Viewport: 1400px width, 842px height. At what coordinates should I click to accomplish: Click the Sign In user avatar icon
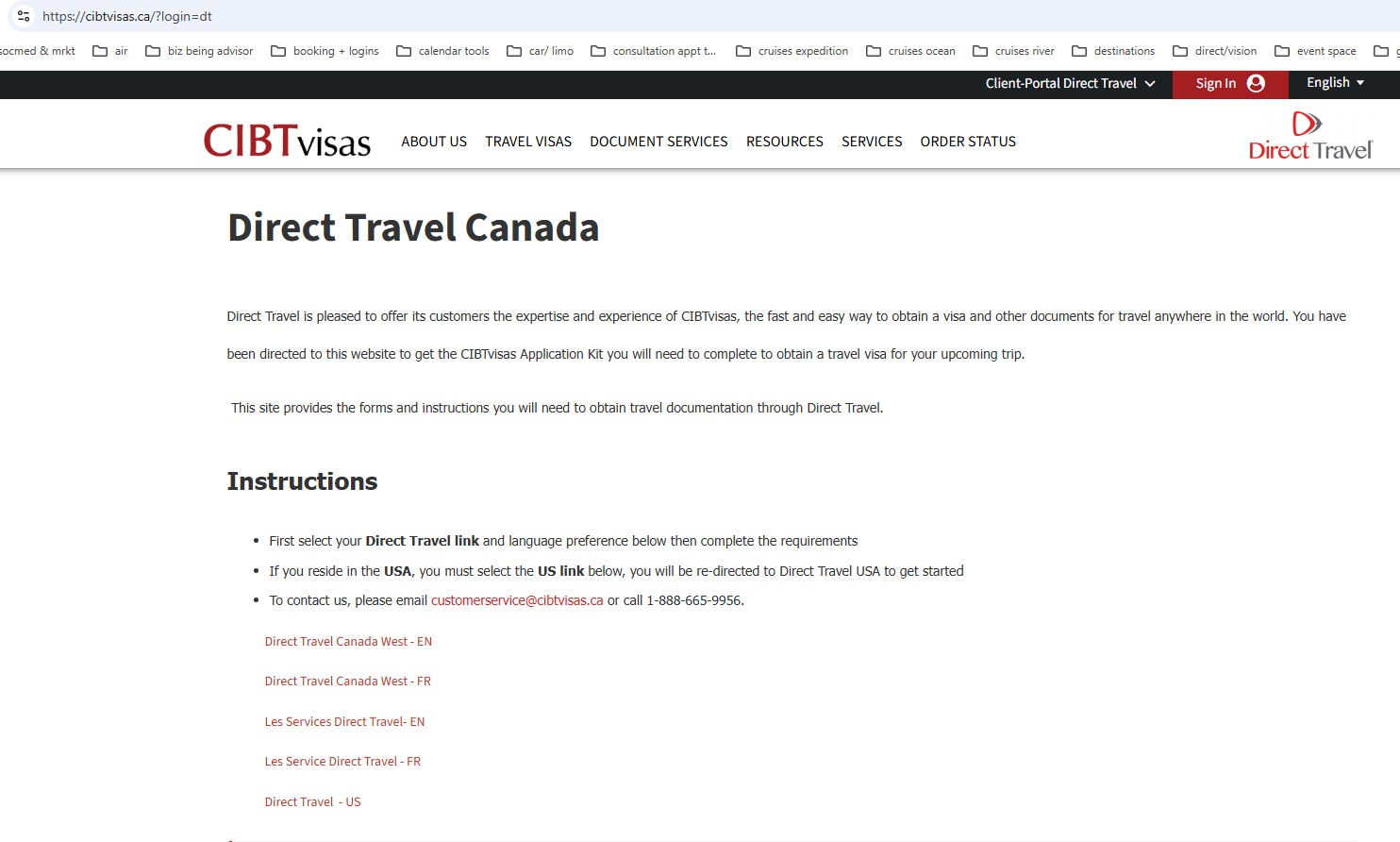[x=1256, y=83]
